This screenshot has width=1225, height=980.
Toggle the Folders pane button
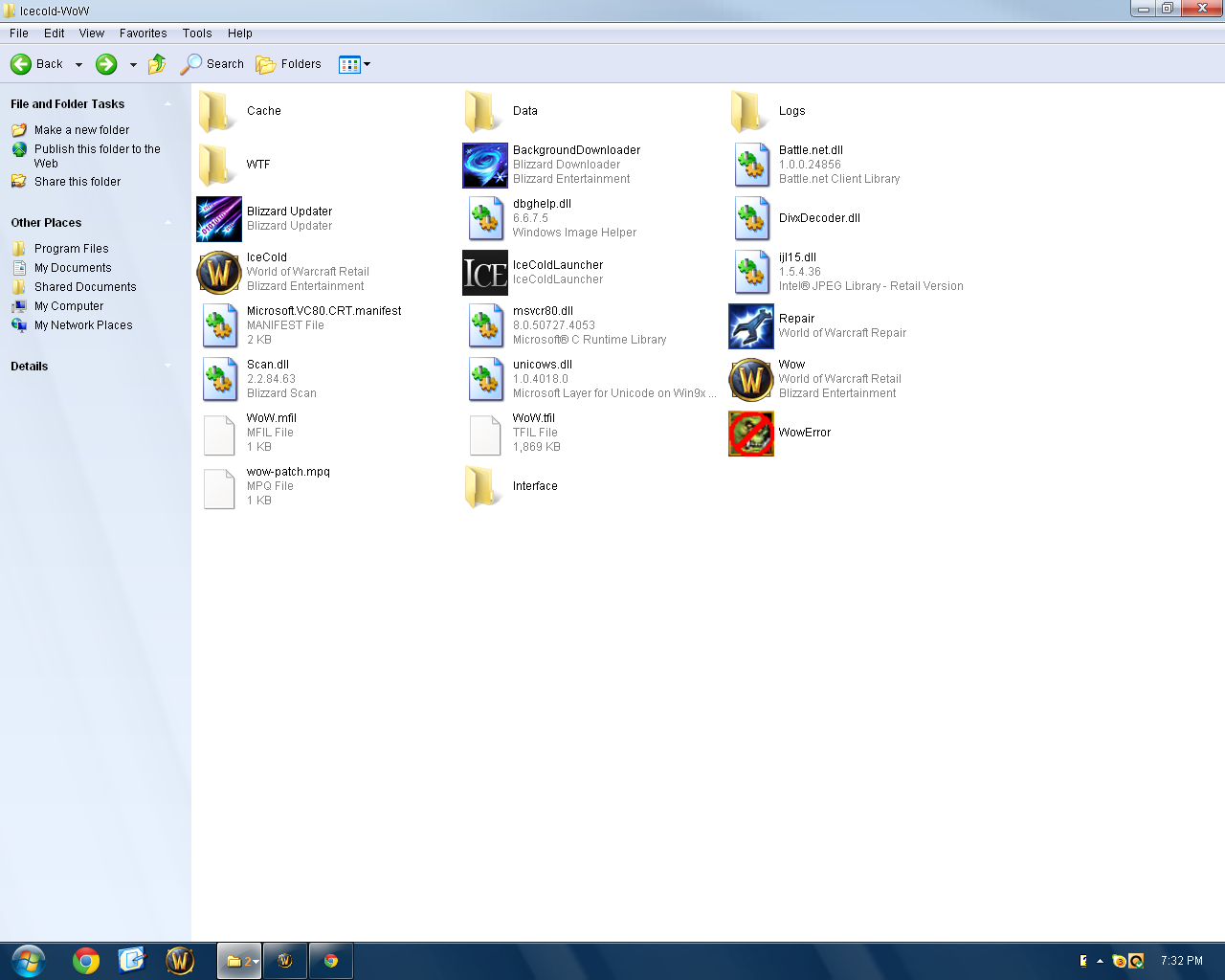coord(288,64)
